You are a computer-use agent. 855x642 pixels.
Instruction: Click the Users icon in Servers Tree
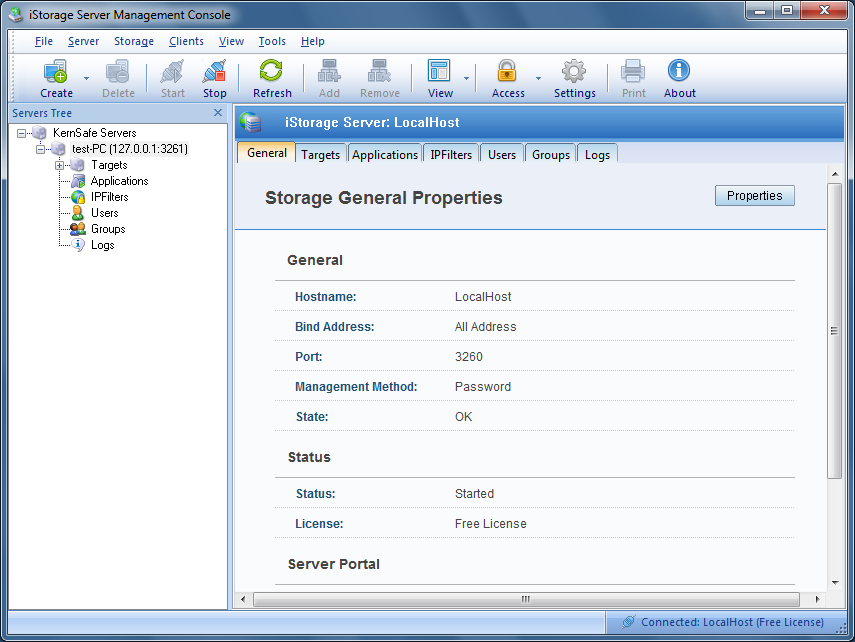pos(78,213)
